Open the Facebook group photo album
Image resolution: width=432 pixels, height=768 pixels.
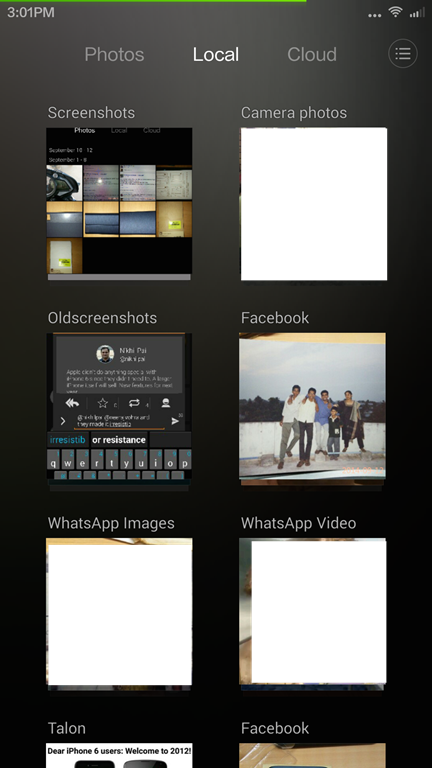312,409
